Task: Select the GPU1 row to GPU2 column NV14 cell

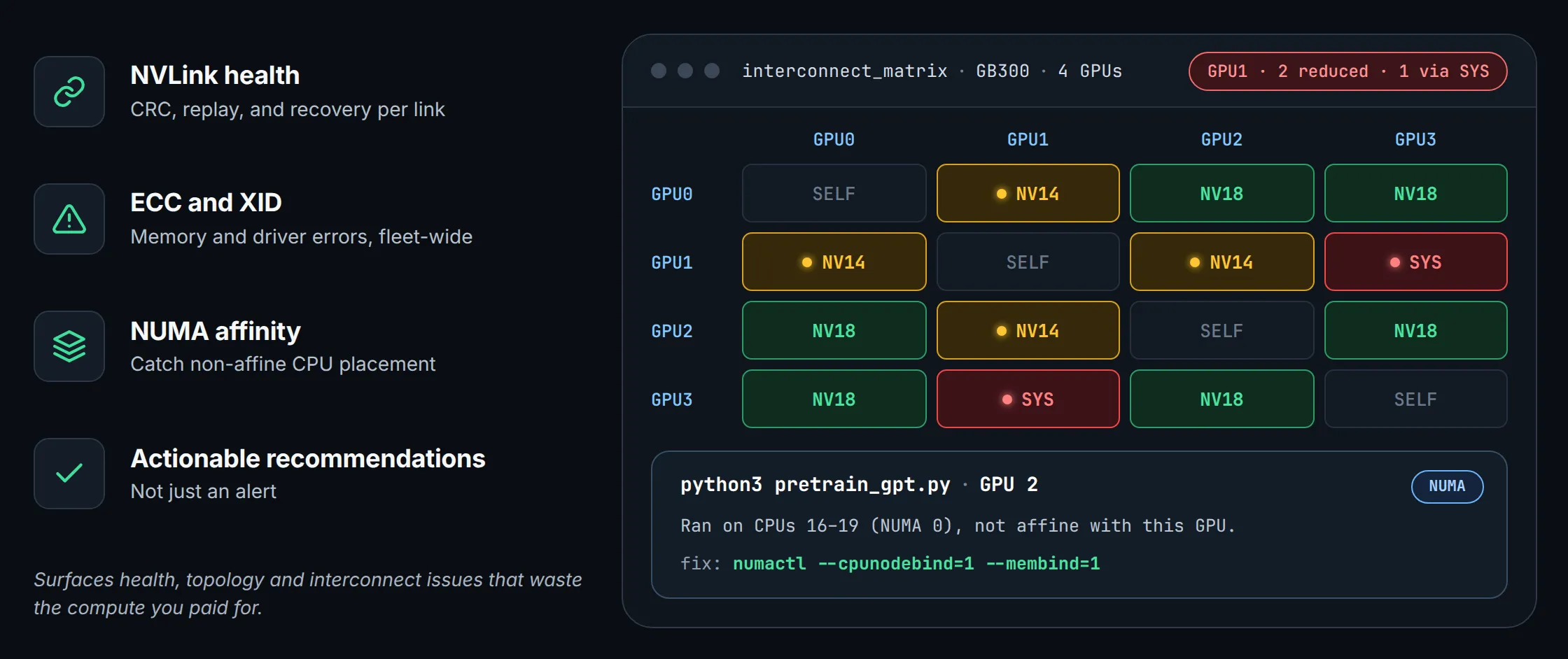Action: click(x=1221, y=262)
